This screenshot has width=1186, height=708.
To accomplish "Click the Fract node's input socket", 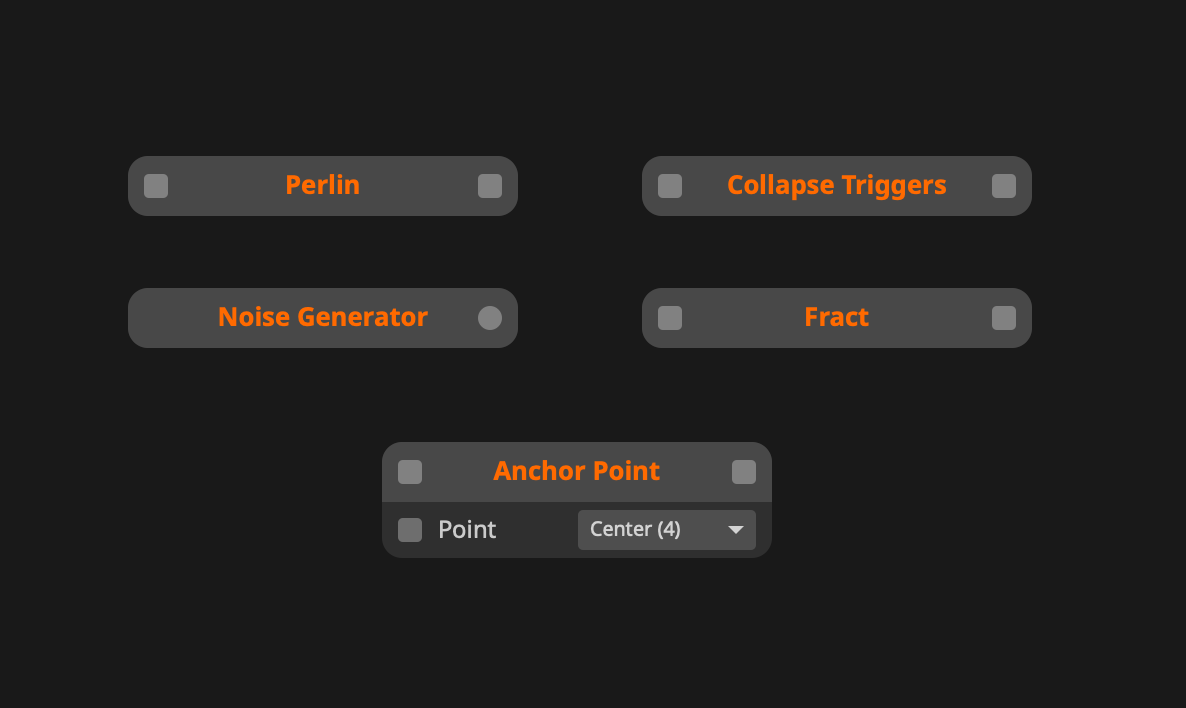I will coord(670,318).
